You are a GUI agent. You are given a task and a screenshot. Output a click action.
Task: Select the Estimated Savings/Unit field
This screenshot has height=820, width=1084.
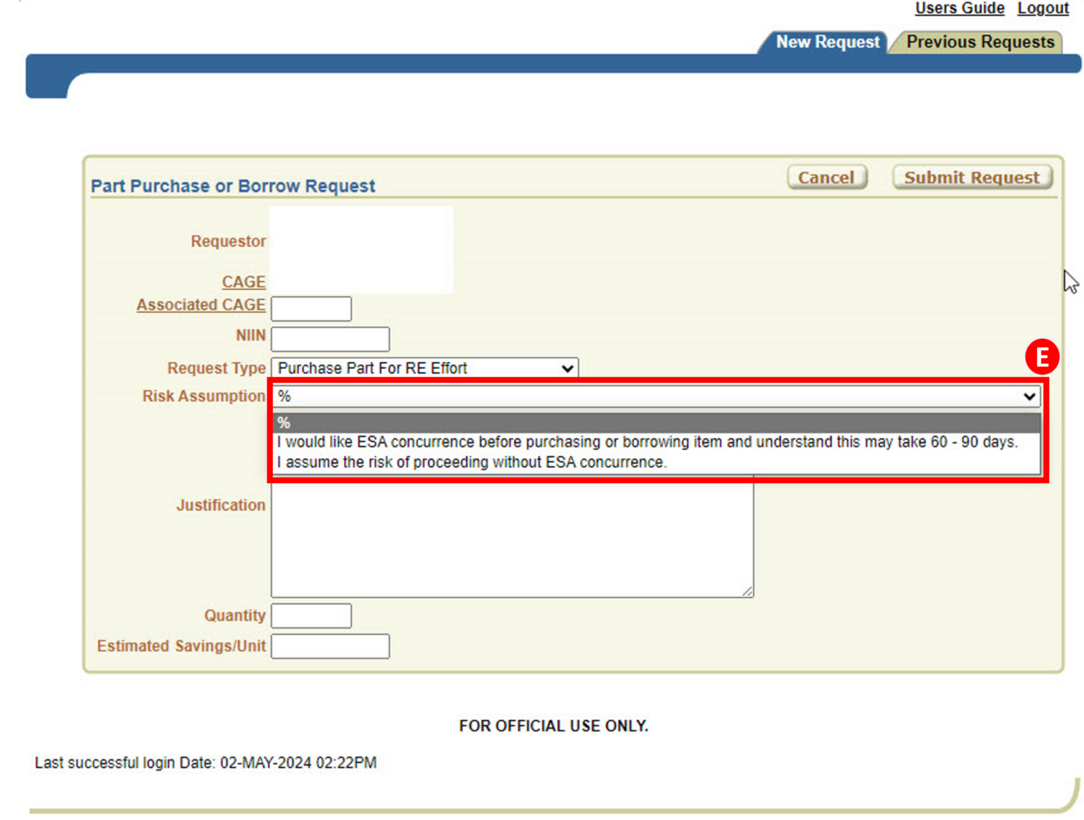click(x=330, y=646)
